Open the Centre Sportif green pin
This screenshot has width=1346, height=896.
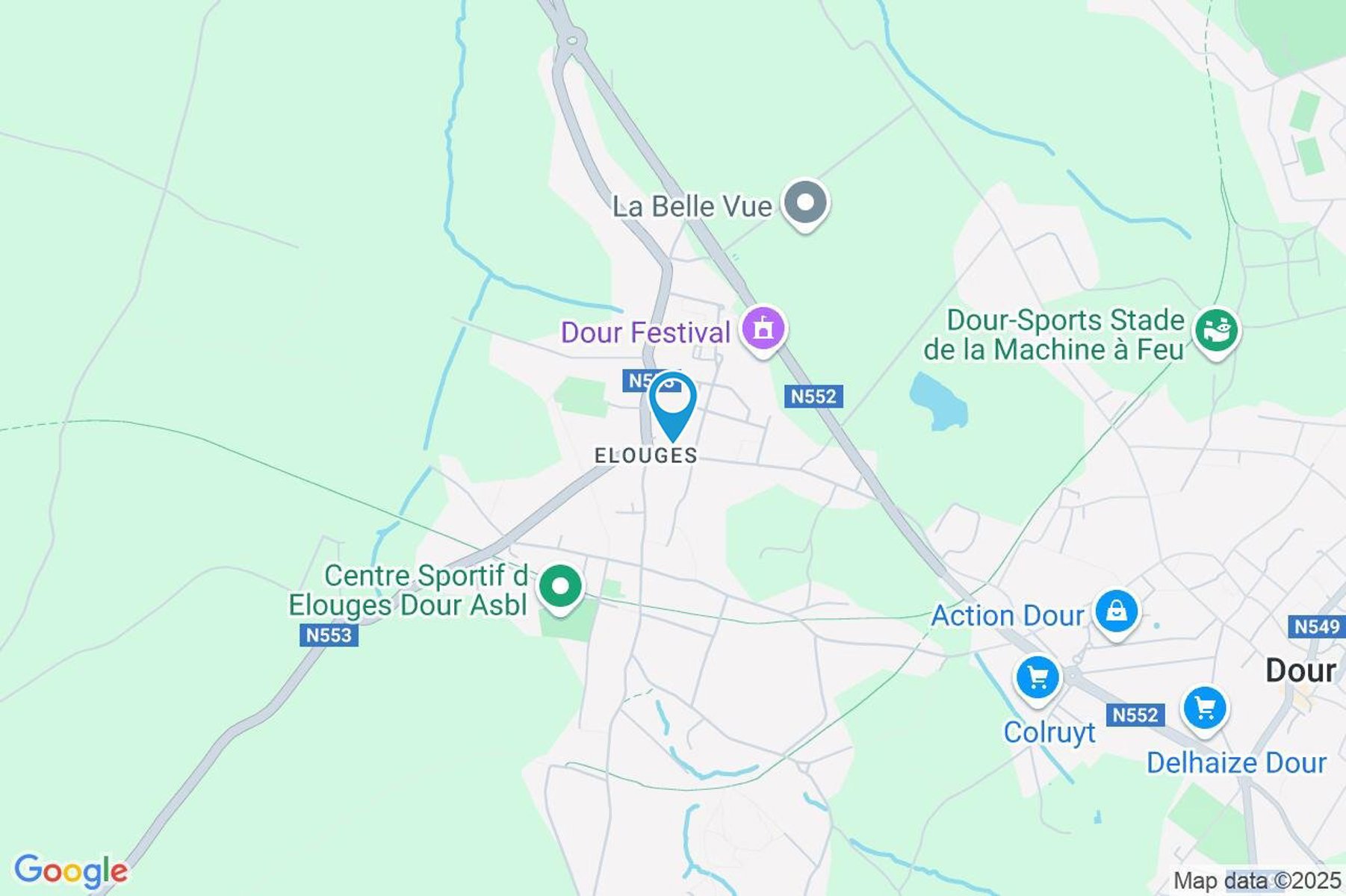tap(560, 588)
